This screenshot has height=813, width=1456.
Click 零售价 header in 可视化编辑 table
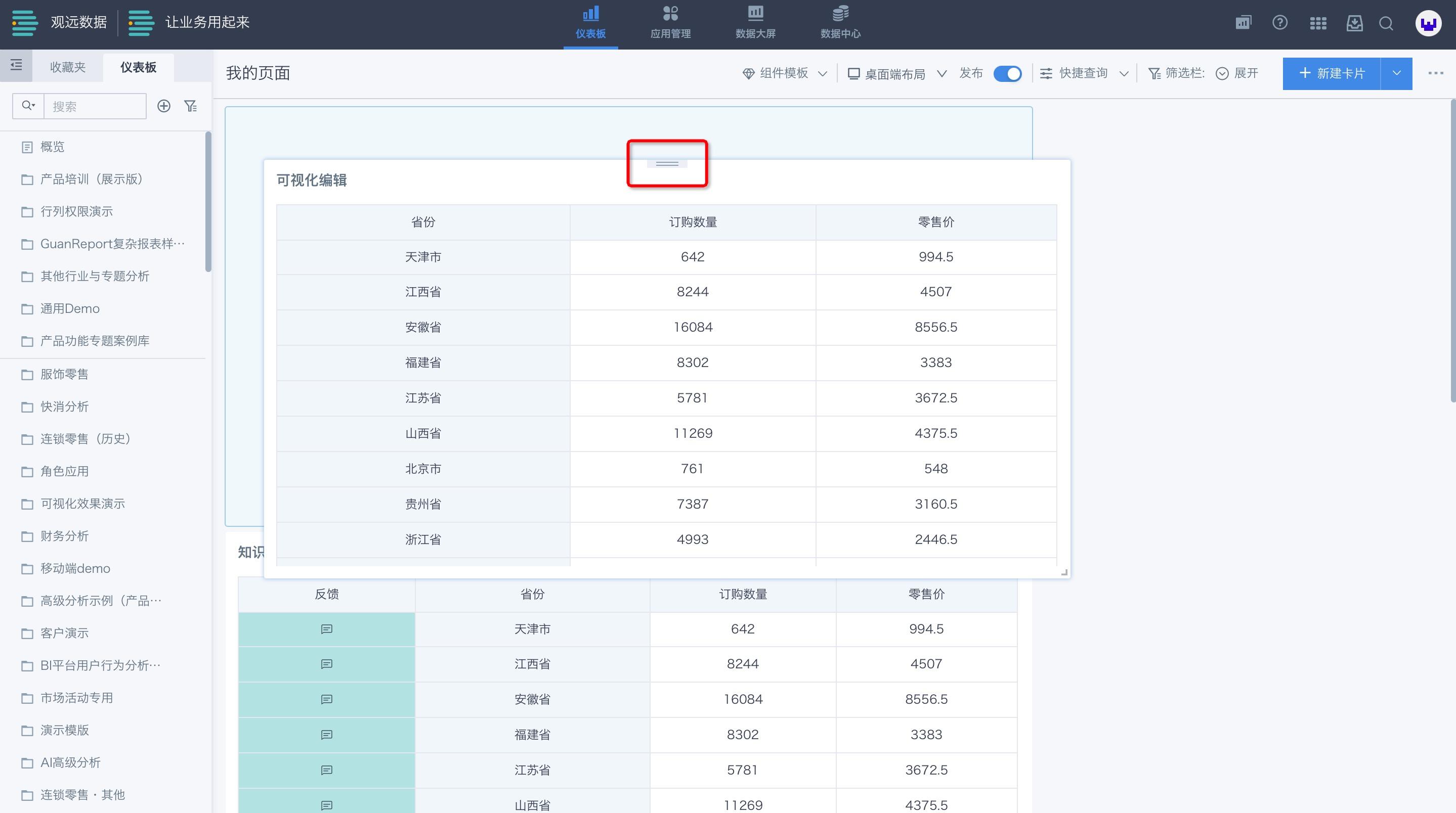(x=936, y=222)
